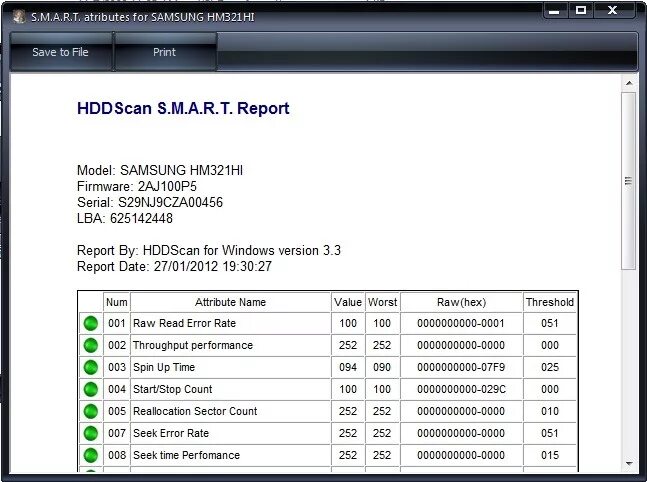Click the Report By HDDScan version line
This screenshot has height=482, width=647.
point(209,250)
